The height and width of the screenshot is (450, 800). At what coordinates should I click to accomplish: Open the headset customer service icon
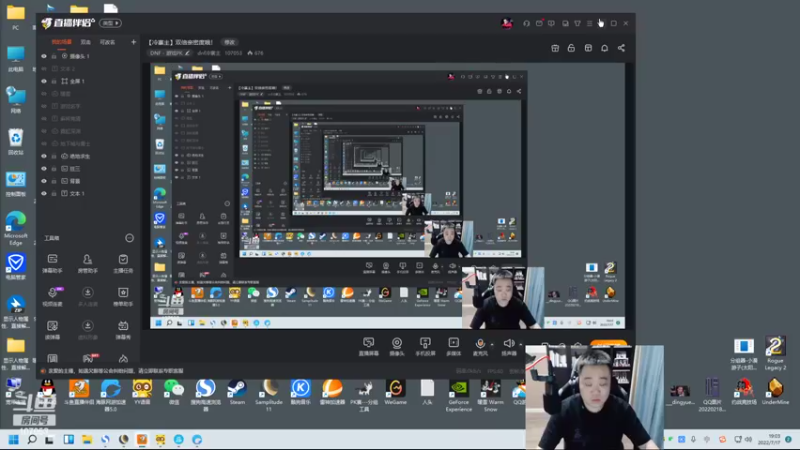click(526, 23)
